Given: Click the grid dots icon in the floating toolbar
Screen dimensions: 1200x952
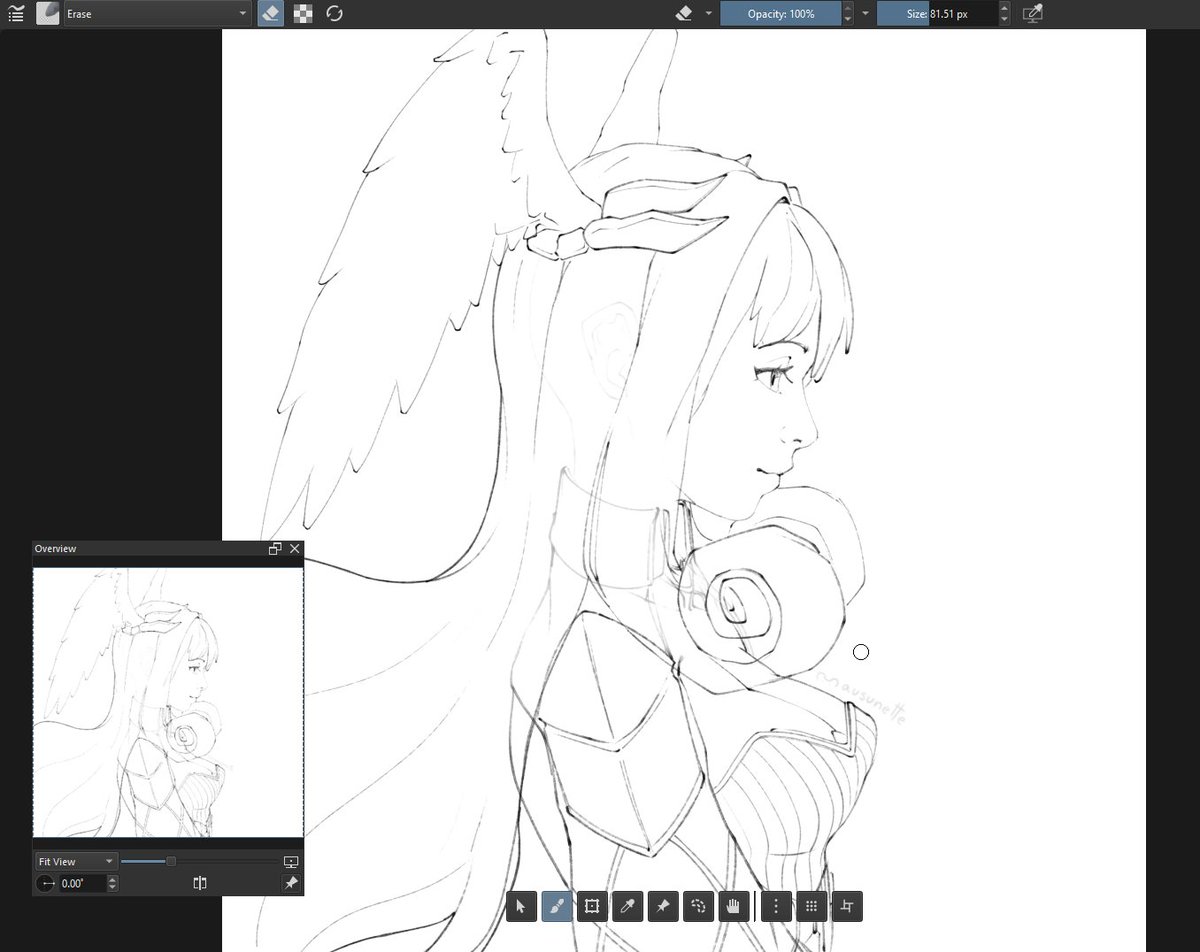Looking at the screenshot, I should (812, 907).
